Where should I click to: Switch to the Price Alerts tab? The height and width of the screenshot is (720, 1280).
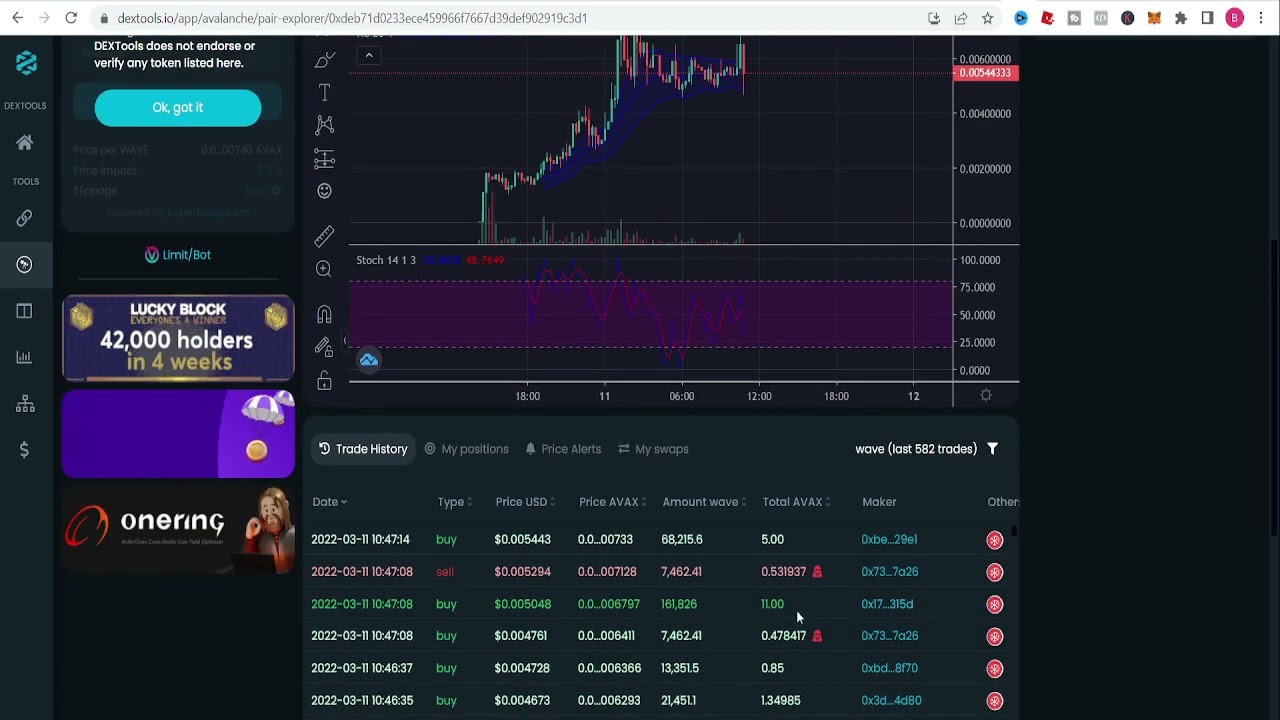563,449
